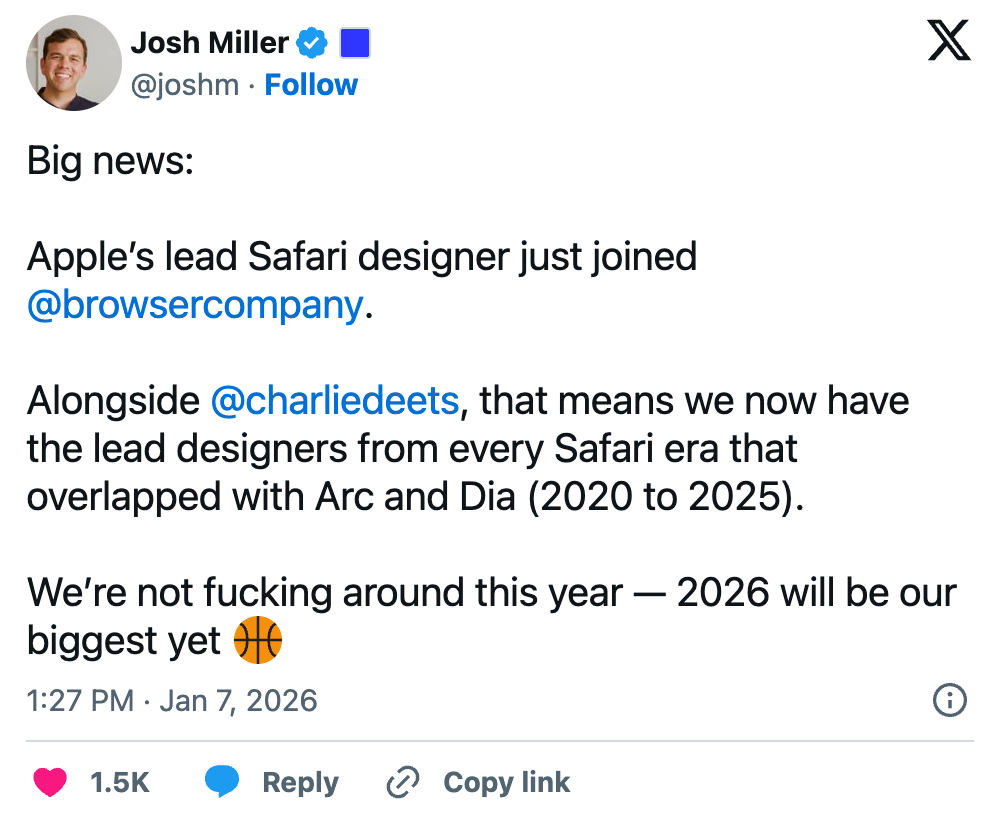The image size is (994, 820).
Task: Follow Josh Miller
Action: tap(311, 86)
